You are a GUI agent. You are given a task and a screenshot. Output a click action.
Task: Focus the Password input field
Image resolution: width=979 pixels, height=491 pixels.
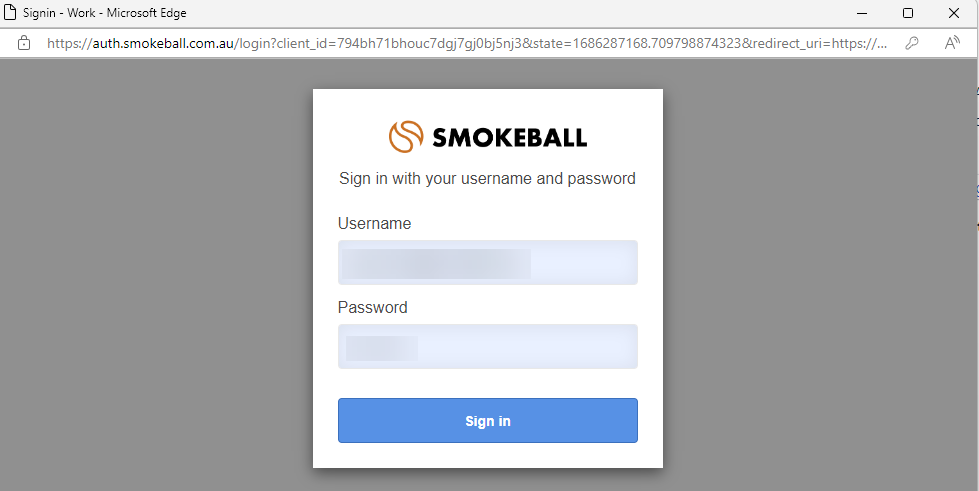click(487, 347)
